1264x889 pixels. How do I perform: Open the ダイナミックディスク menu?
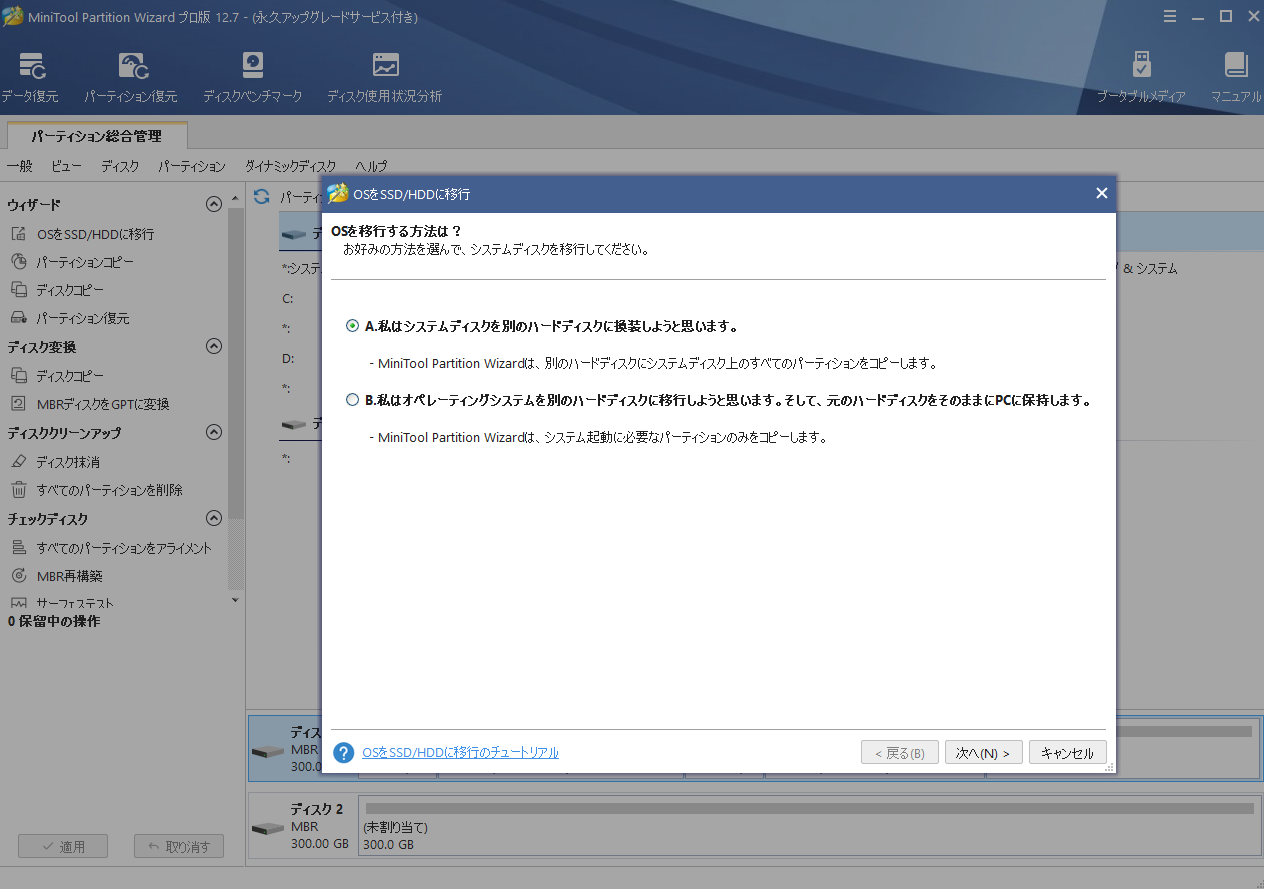coord(291,166)
